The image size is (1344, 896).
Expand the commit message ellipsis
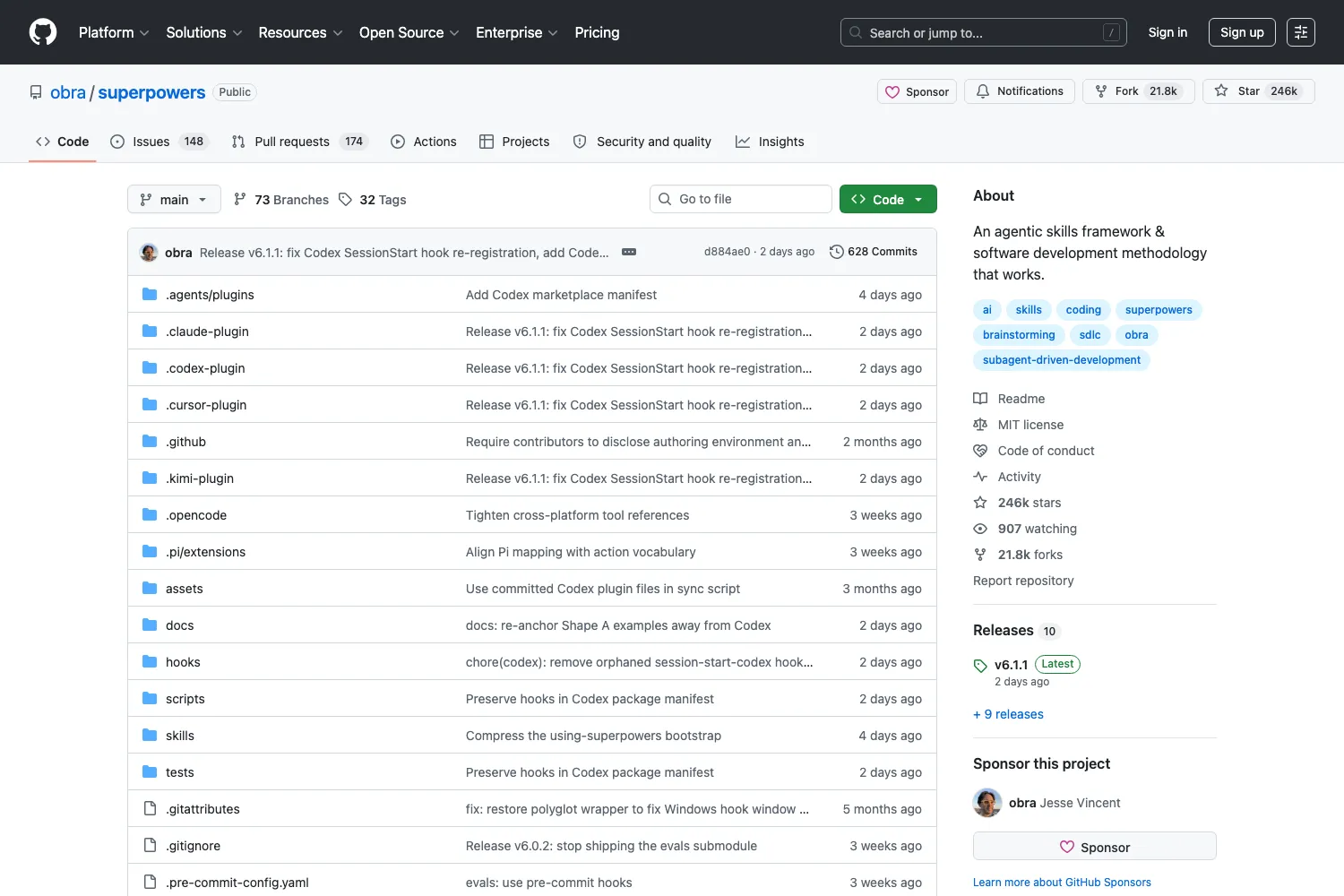click(x=629, y=252)
